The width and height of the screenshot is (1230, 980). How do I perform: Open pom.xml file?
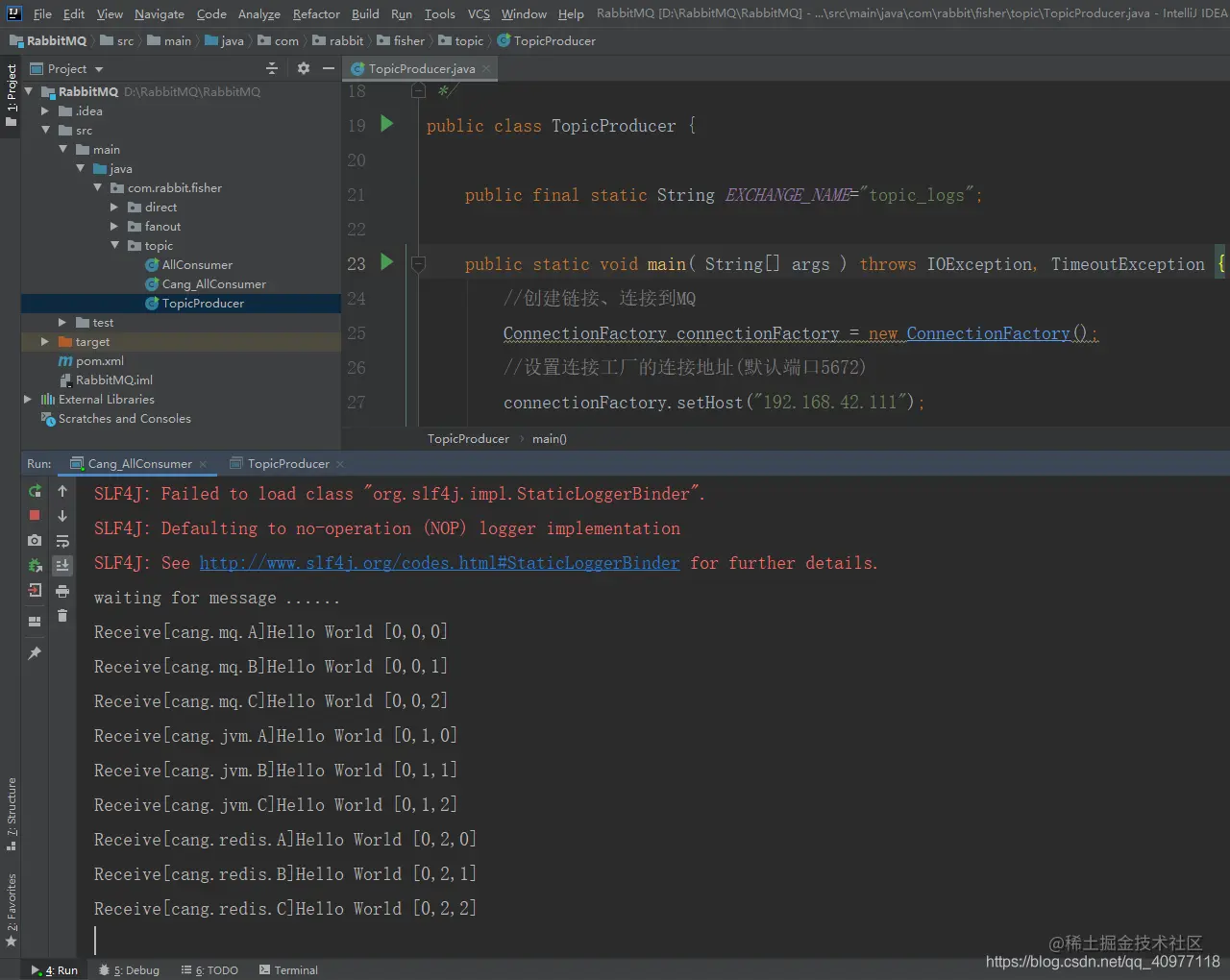pos(99,361)
